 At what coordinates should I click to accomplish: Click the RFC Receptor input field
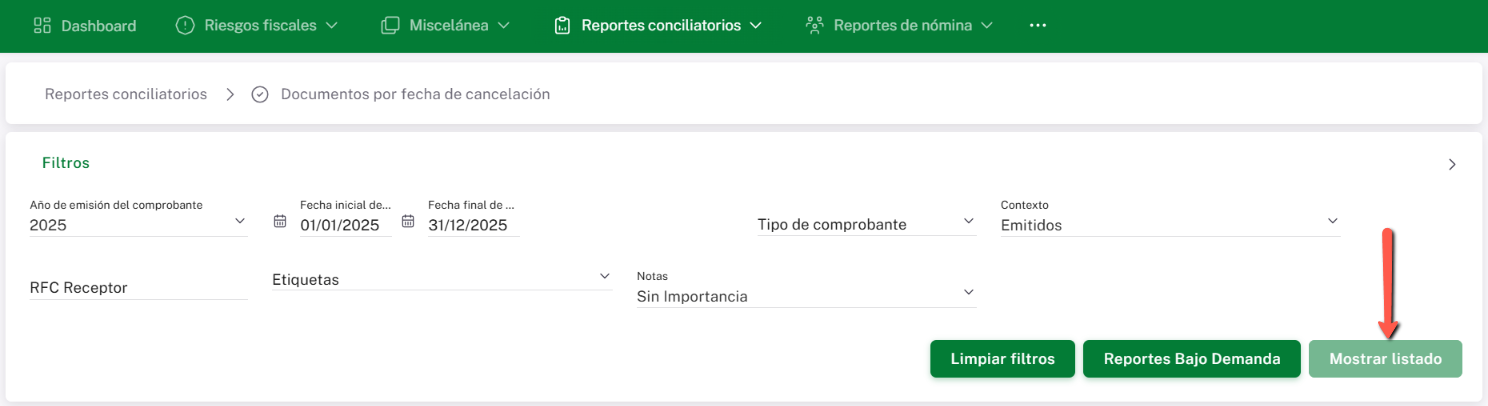pyautogui.click(x=138, y=288)
